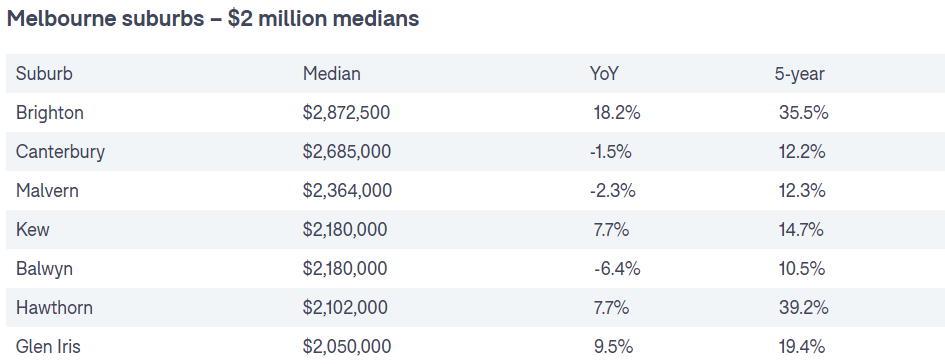
Task: Click the Hawthorn suburb name
Action: point(54,307)
